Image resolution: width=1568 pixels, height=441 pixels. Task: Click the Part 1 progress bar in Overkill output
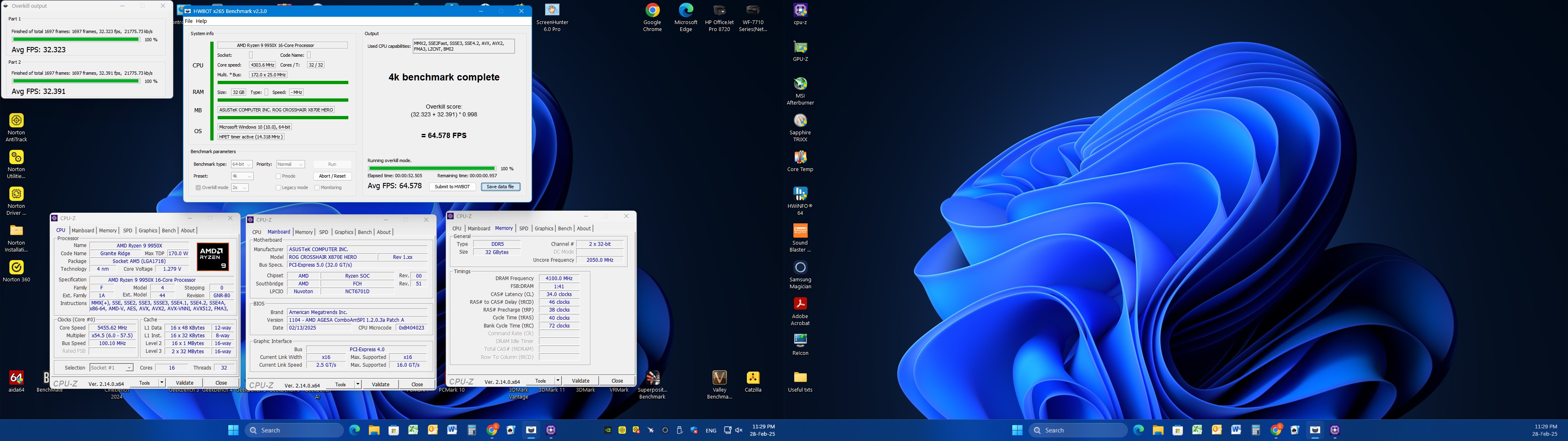[76, 40]
